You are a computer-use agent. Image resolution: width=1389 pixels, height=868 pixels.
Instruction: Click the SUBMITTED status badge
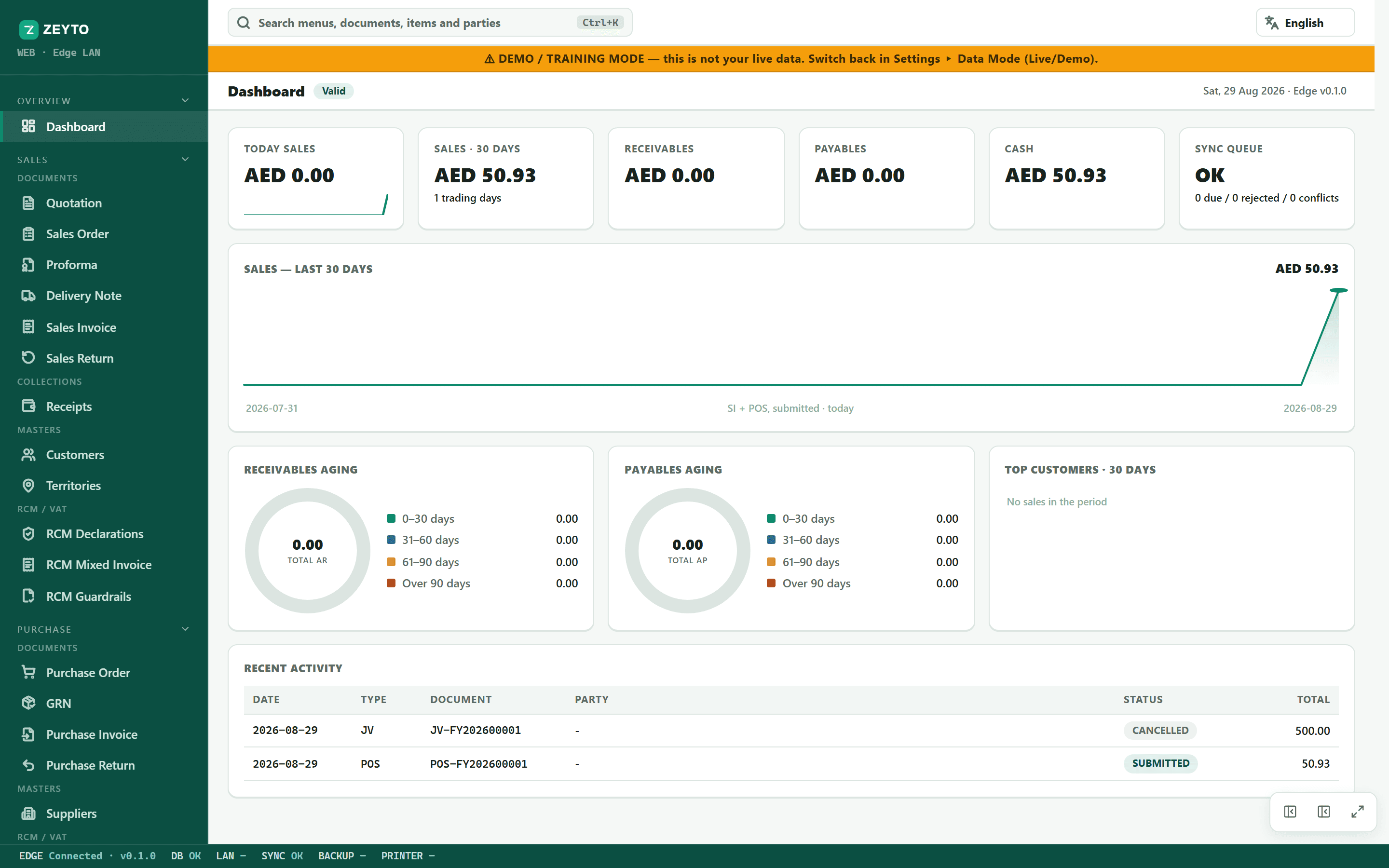[x=1160, y=763]
